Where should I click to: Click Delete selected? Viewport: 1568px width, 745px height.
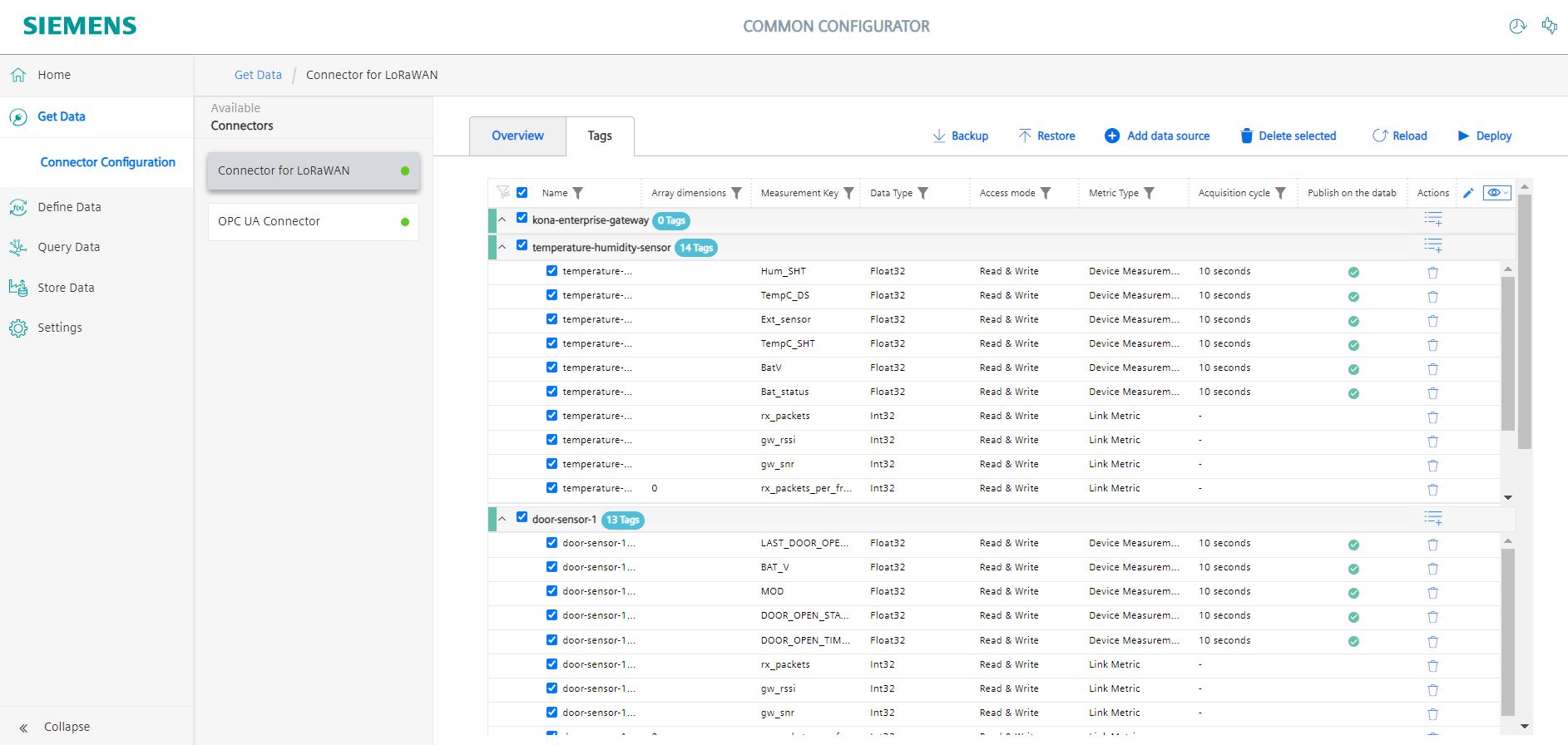tap(1289, 136)
